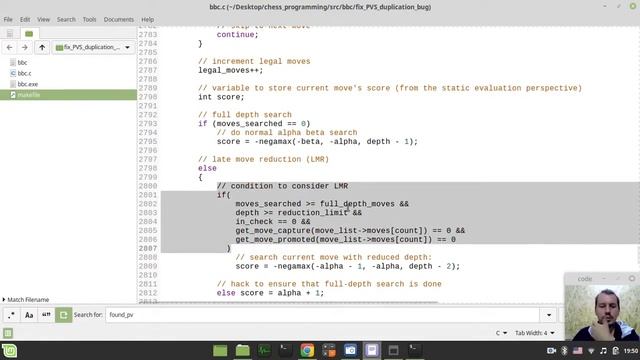The width and height of the screenshot is (640, 360).
Task: Toggle regular expression search
Action: [x=11, y=315]
